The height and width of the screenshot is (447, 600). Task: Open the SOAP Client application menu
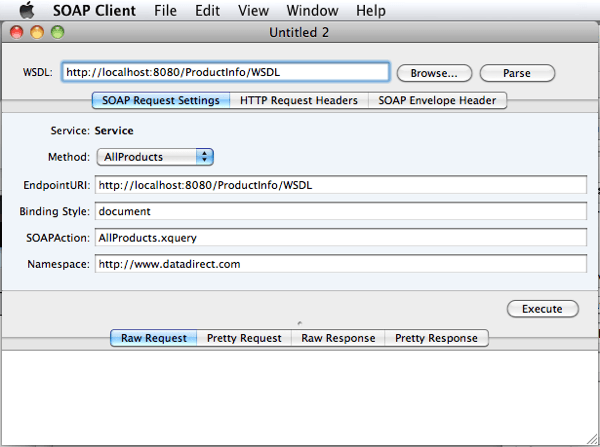coord(93,10)
